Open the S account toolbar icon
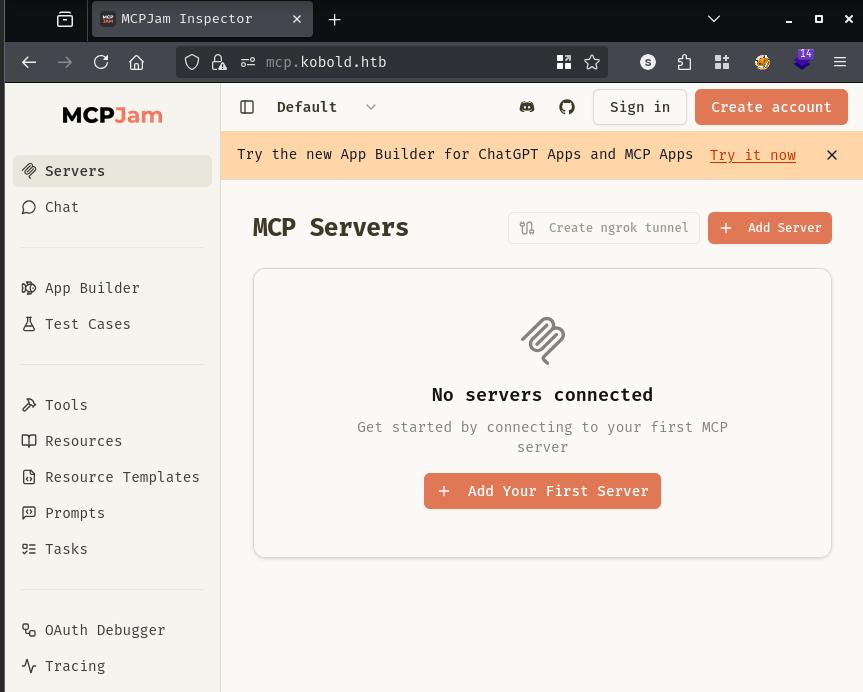The height and width of the screenshot is (692, 863). [648, 62]
